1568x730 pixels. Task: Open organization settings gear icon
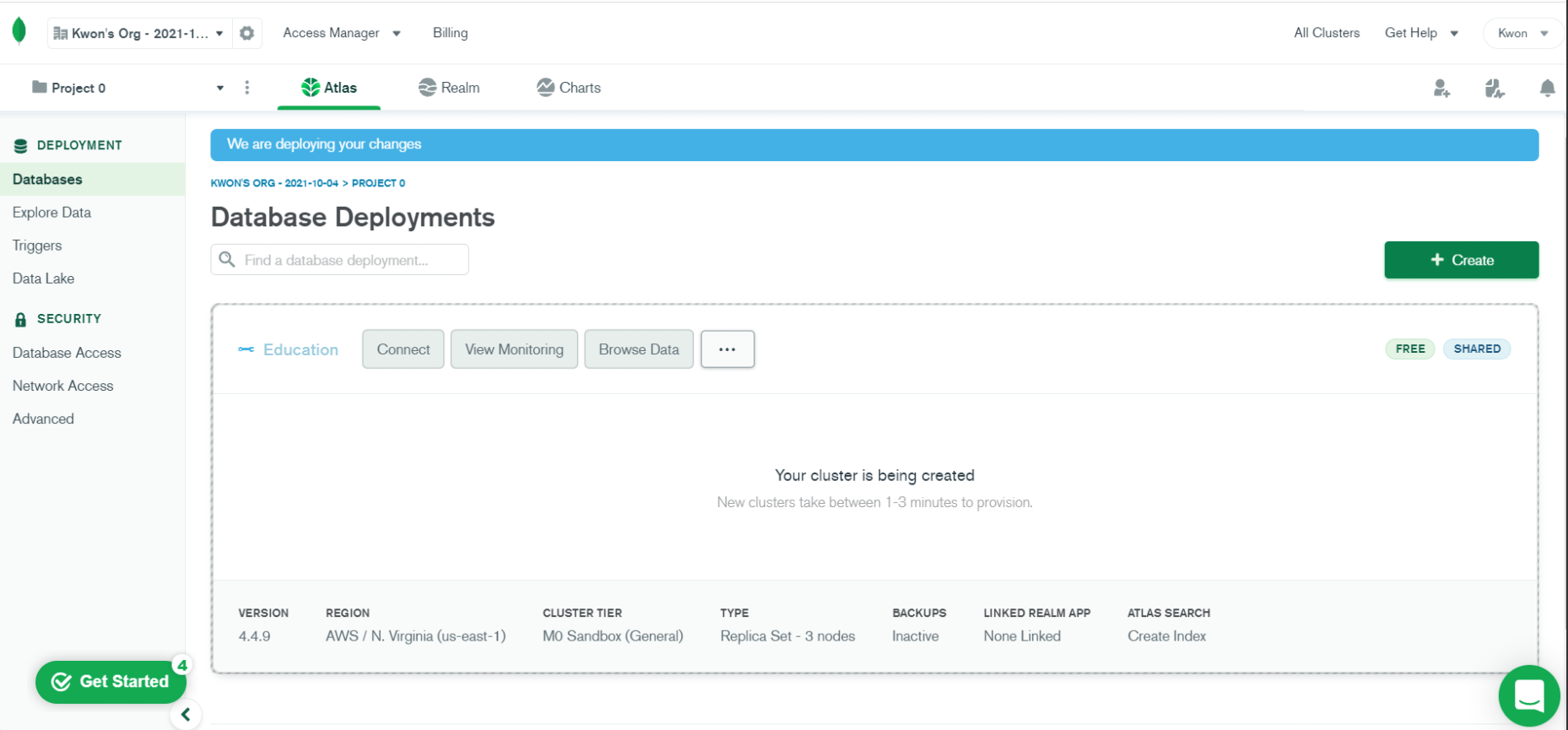pyautogui.click(x=246, y=33)
